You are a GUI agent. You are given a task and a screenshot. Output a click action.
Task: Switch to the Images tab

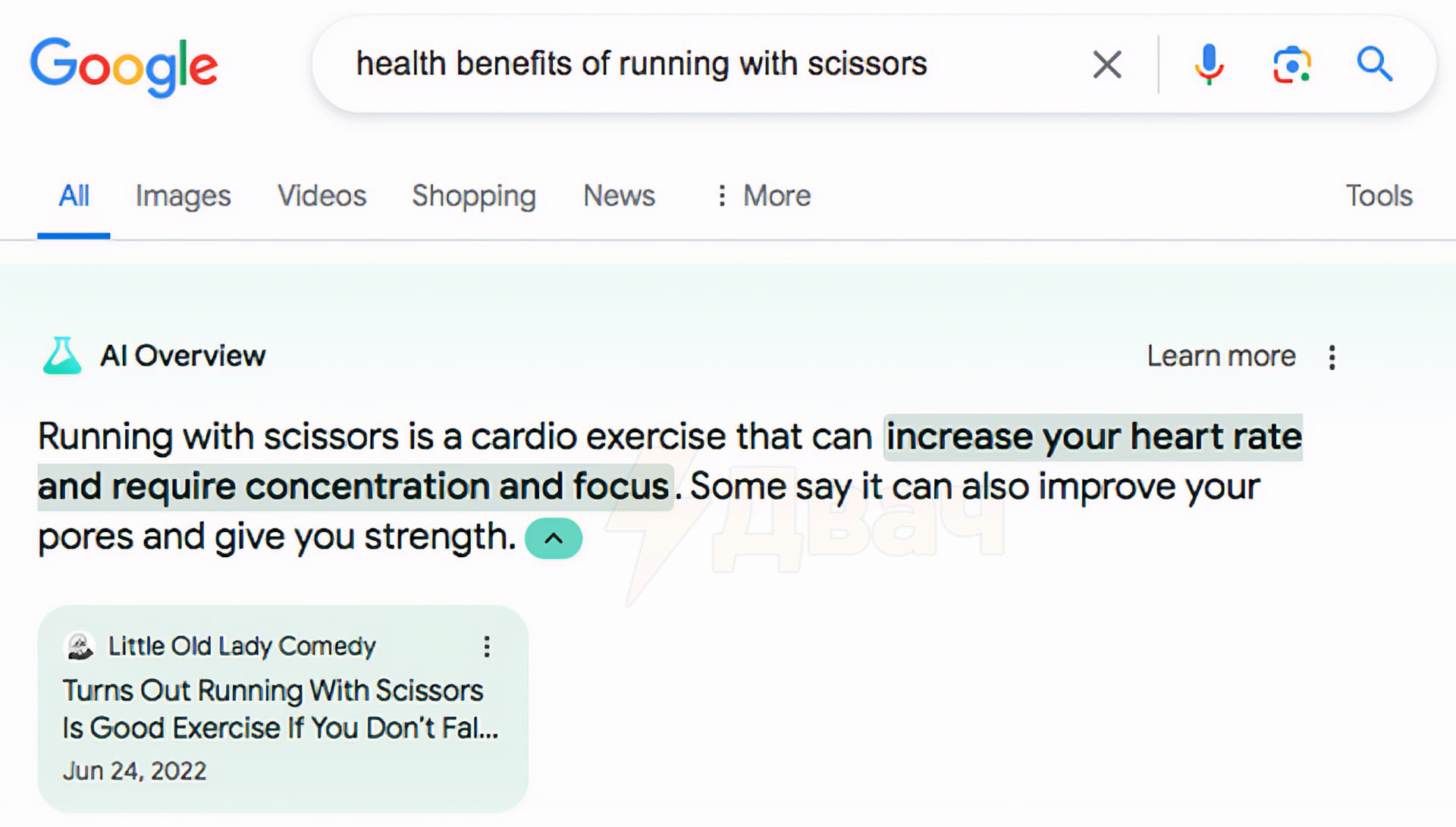tap(183, 196)
